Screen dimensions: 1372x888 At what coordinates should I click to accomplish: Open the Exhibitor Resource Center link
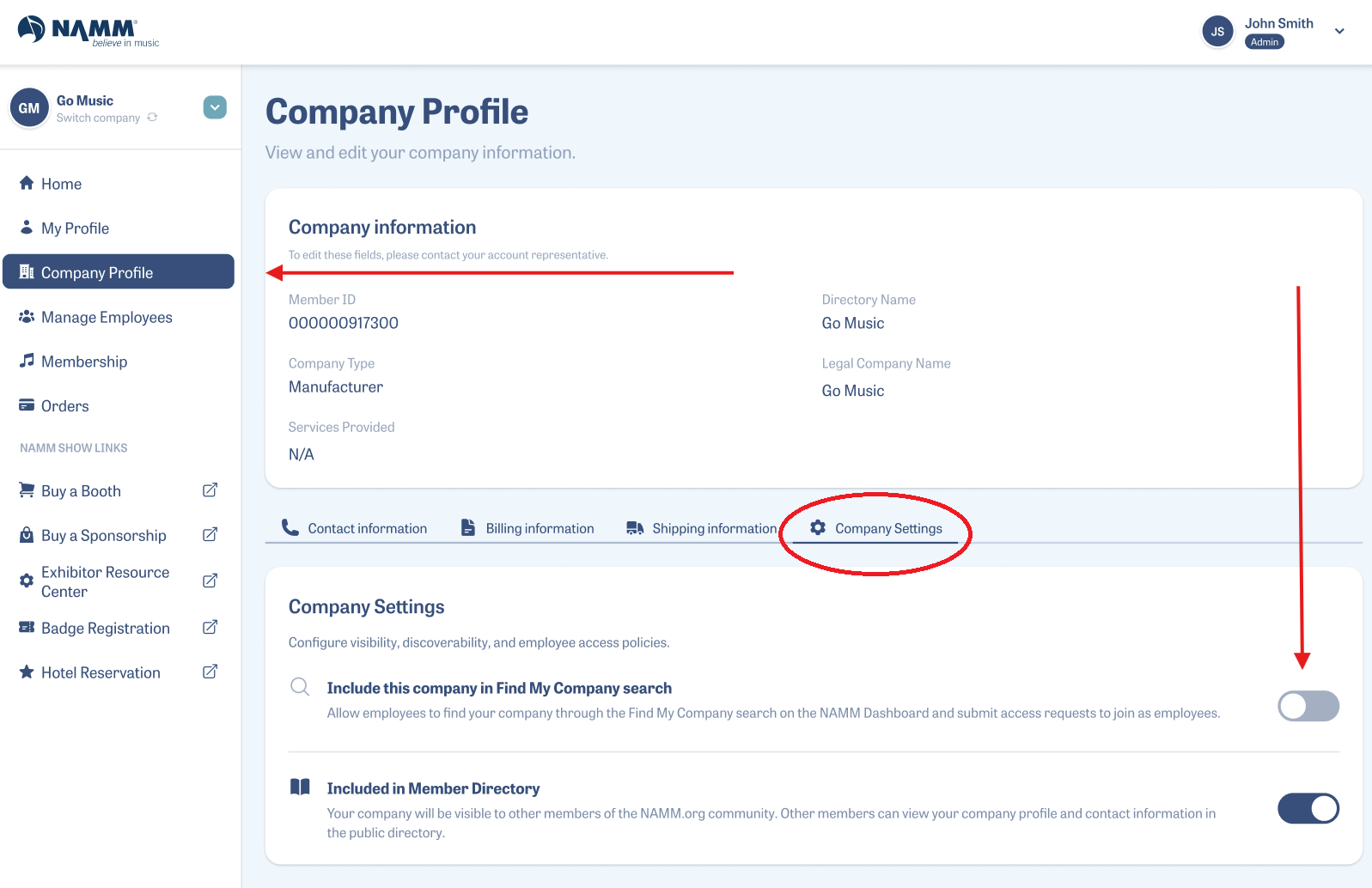coord(106,582)
